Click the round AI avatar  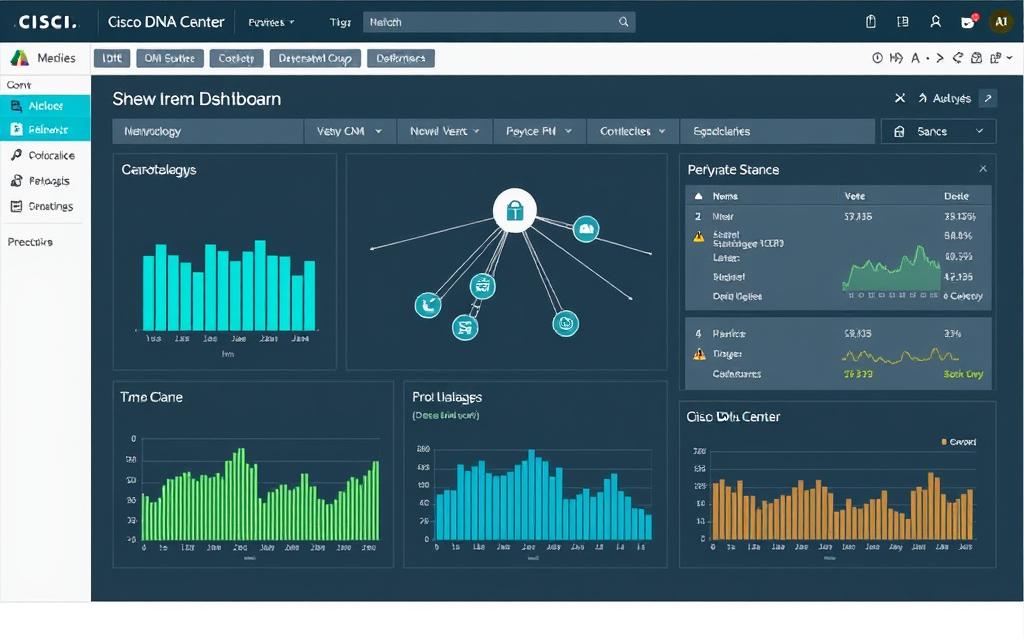click(x=1001, y=22)
